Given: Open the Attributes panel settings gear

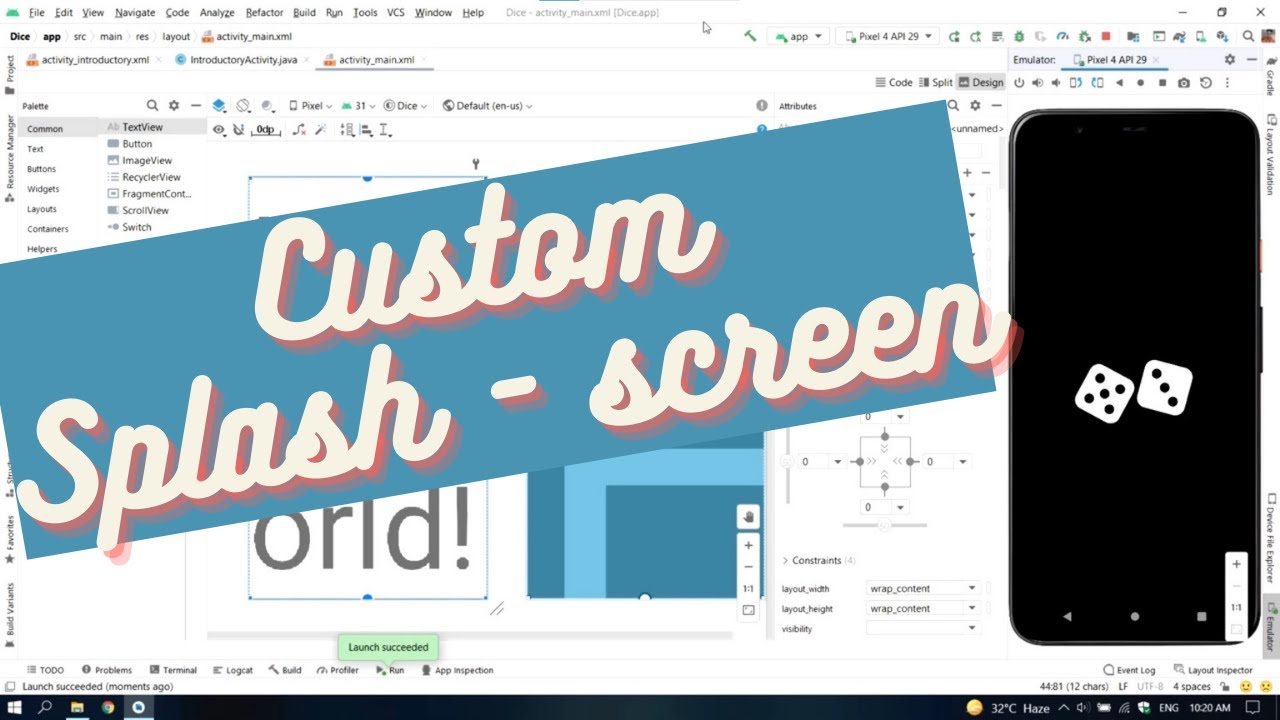Looking at the screenshot, I should [975, 105].
